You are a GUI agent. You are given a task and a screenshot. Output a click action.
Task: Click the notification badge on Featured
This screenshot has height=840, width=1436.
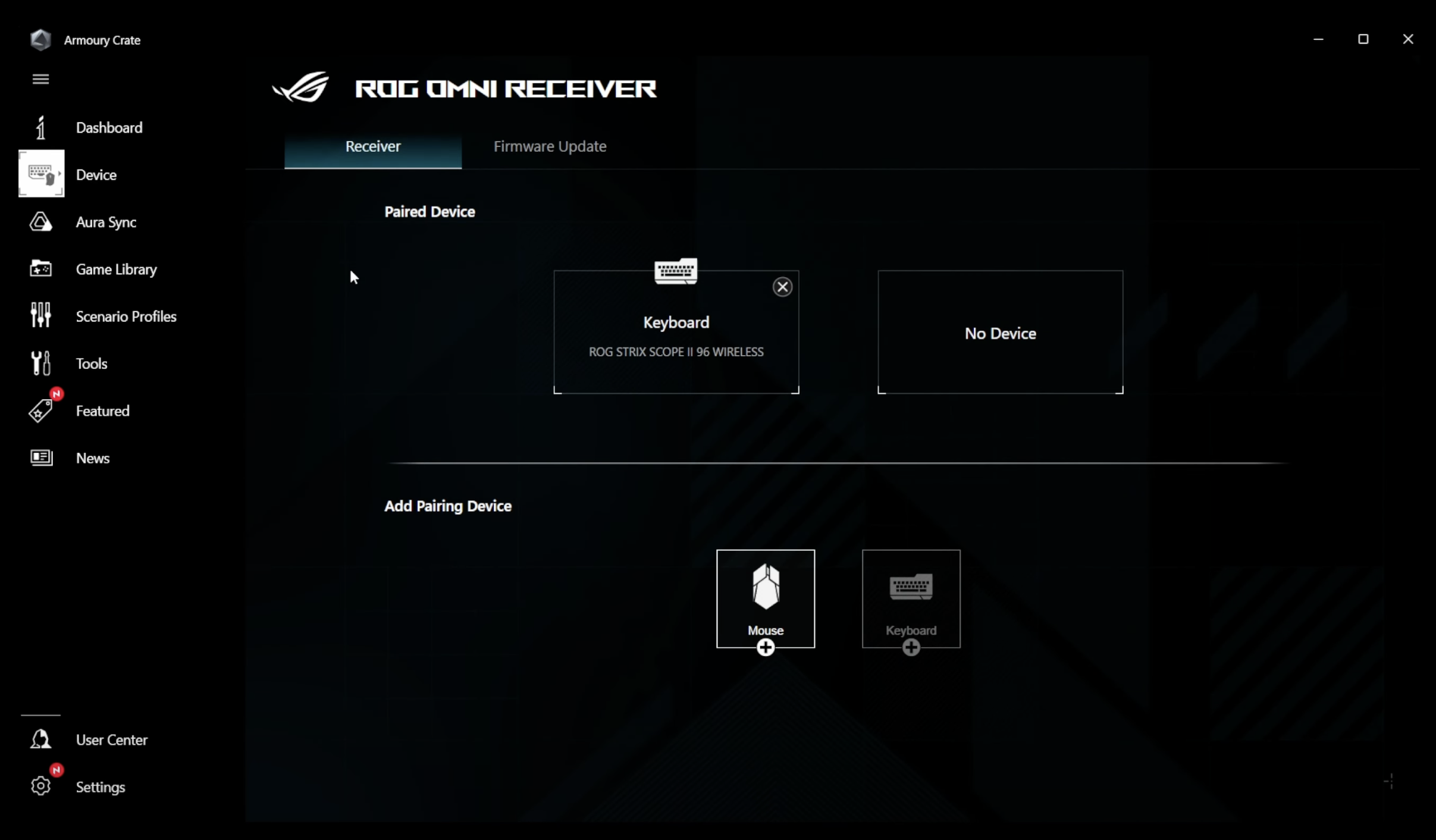(x=57, y=394)
